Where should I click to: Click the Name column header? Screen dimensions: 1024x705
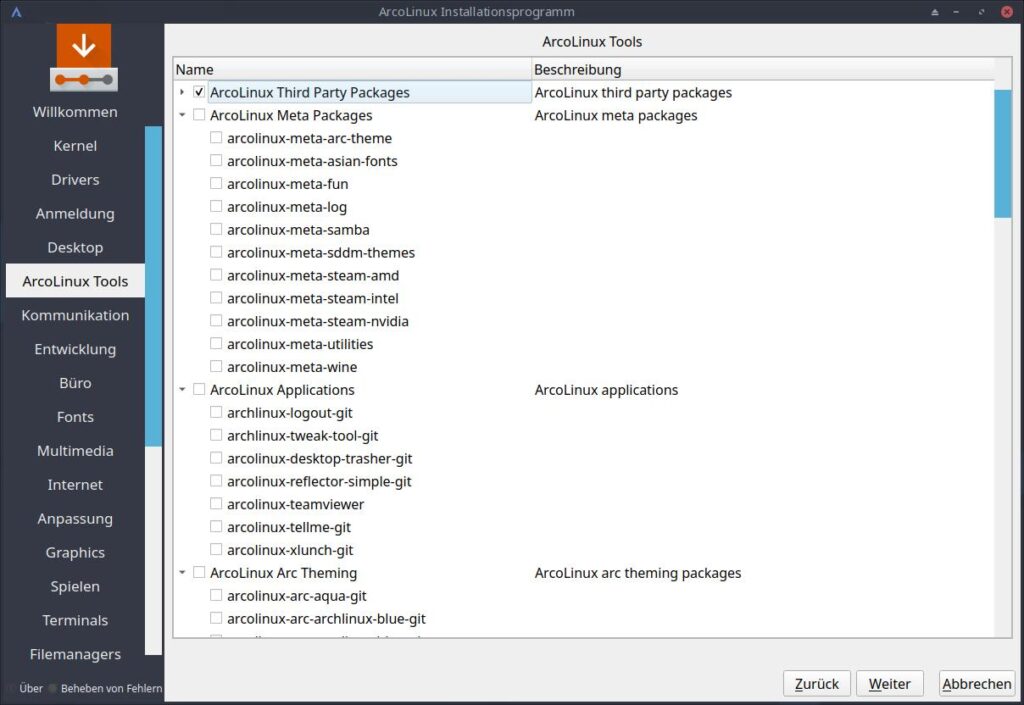(x=353, y=69)
